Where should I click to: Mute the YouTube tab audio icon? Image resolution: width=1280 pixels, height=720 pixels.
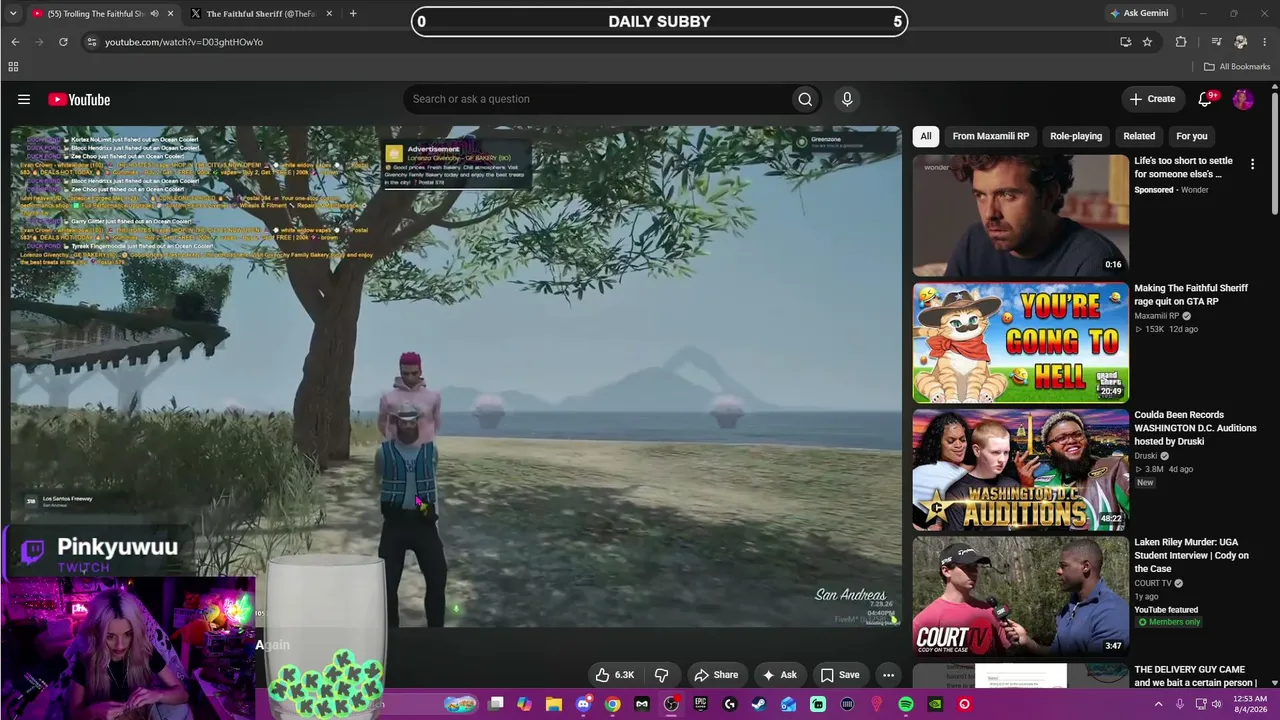[154, 14]
